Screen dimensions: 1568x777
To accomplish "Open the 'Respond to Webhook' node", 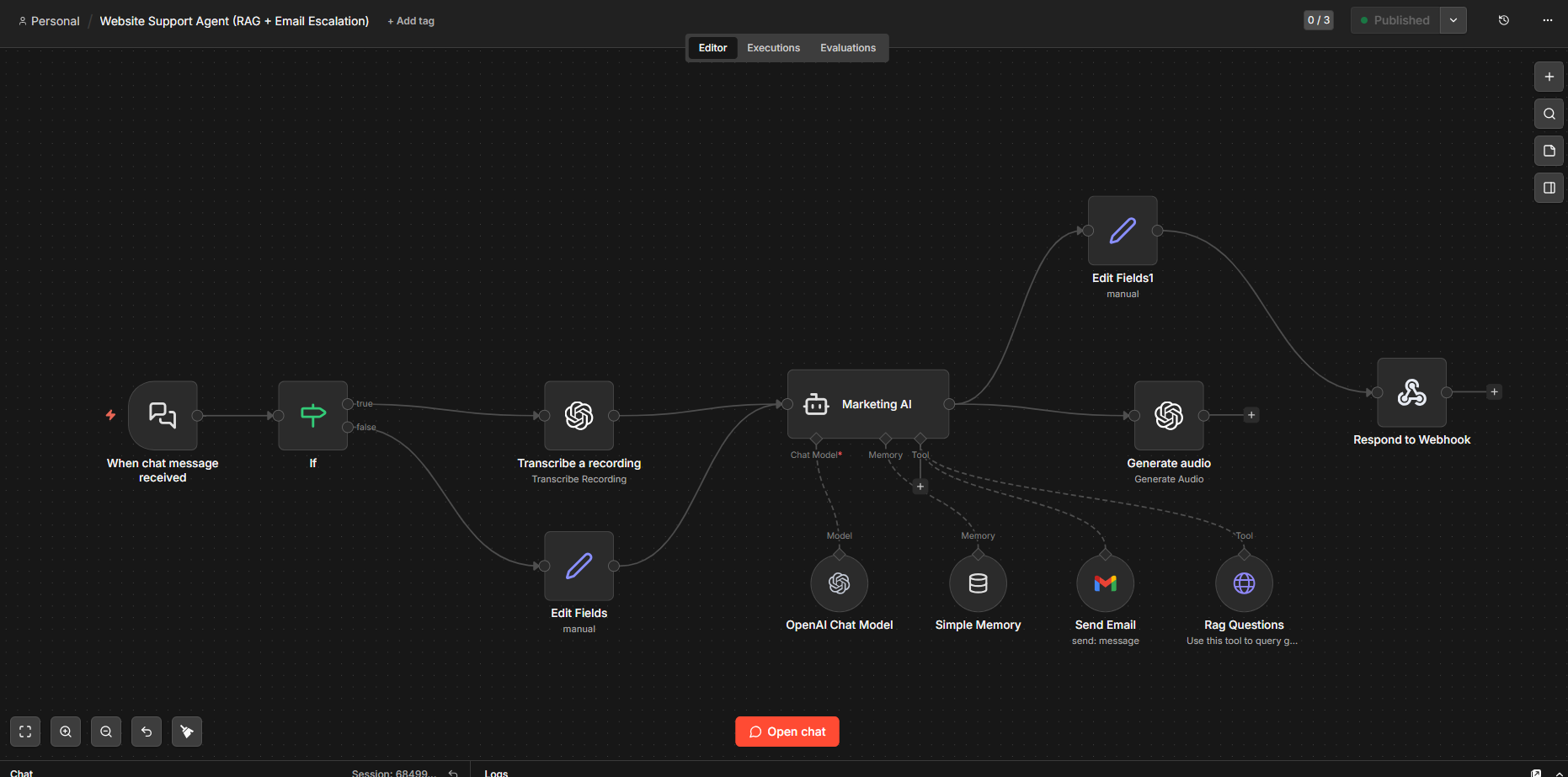I will point(1412,392).
